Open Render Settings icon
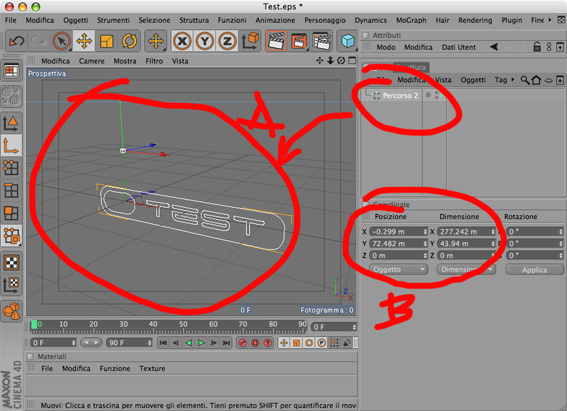Image resolution: width=567 pixels, height=411 pixels. pyautogui.click(x=322, y=41)
